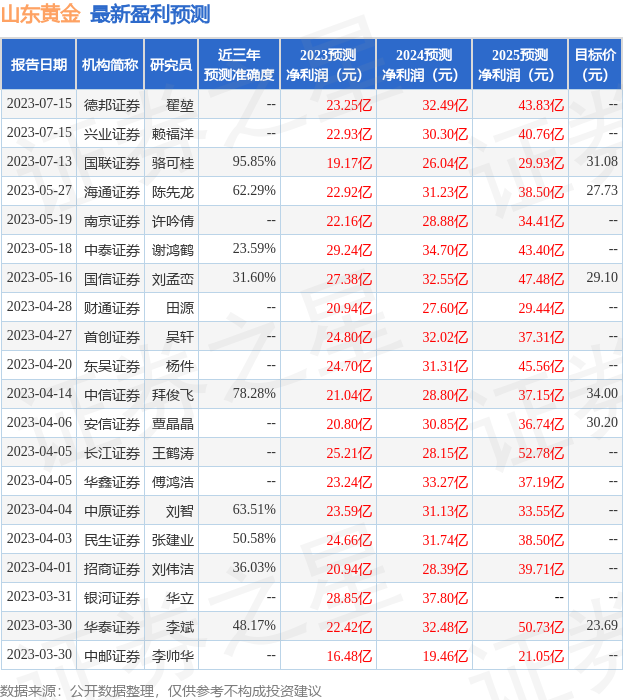The width and height of the screenshot is (623, 700).
Task: Click institution name 长江证券
Action: click(112, 454)
